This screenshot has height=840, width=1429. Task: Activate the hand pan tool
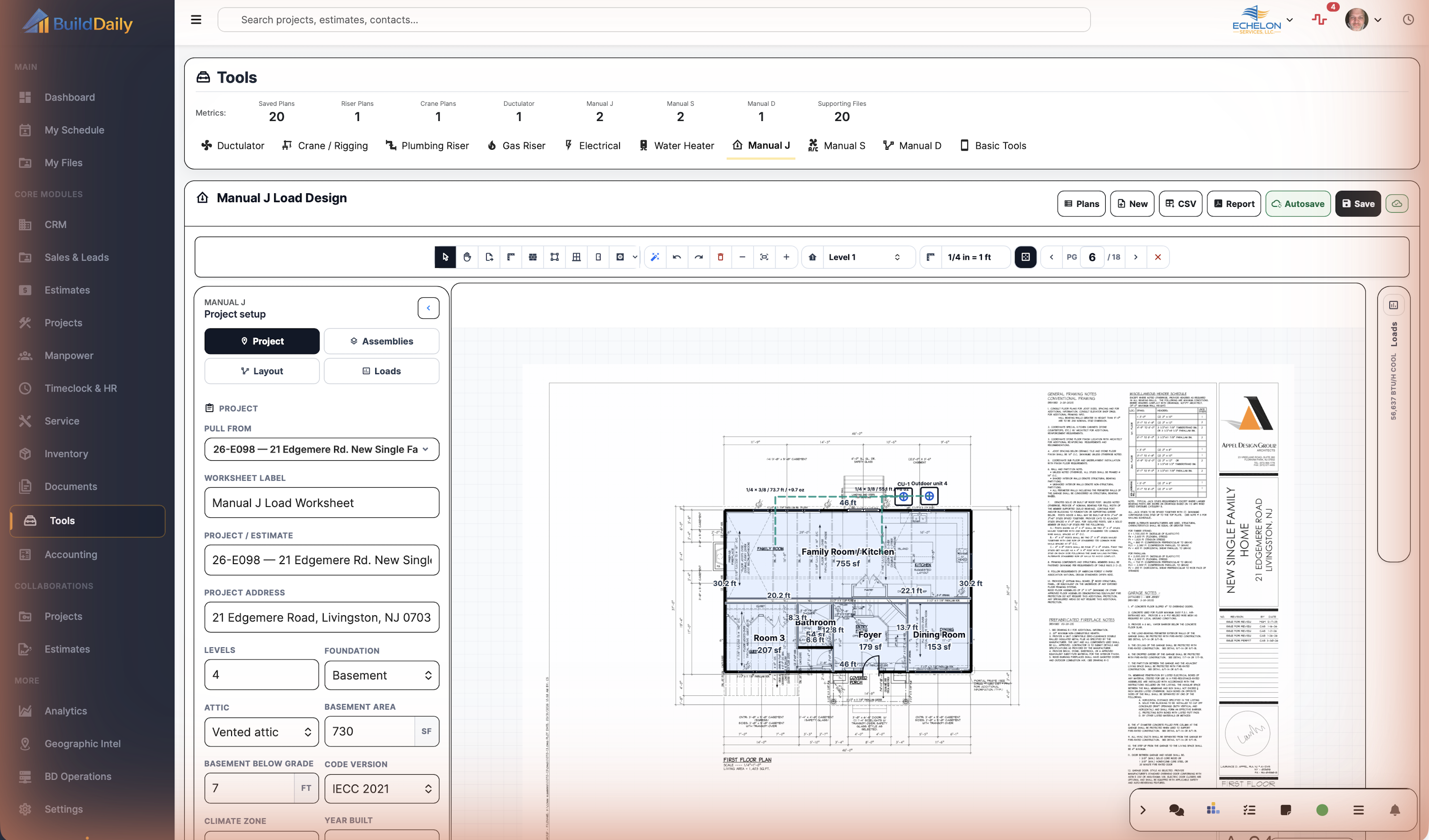(x=467, y=257)
